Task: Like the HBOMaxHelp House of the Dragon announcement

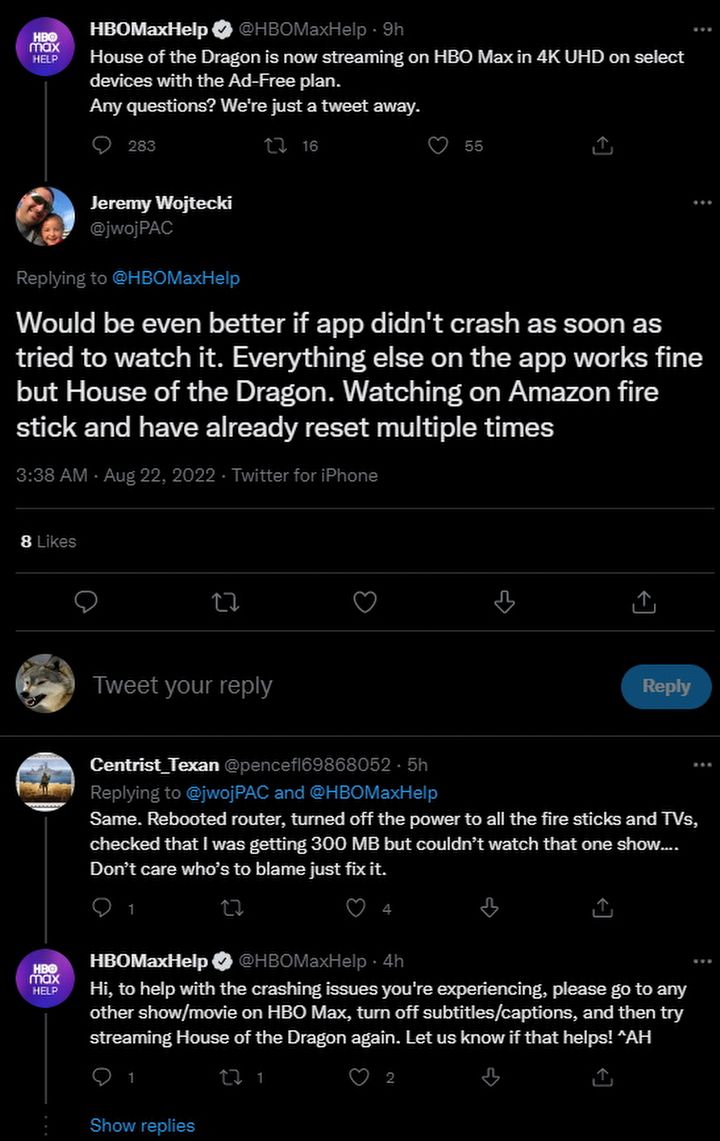Action: (x=437, y=146)
